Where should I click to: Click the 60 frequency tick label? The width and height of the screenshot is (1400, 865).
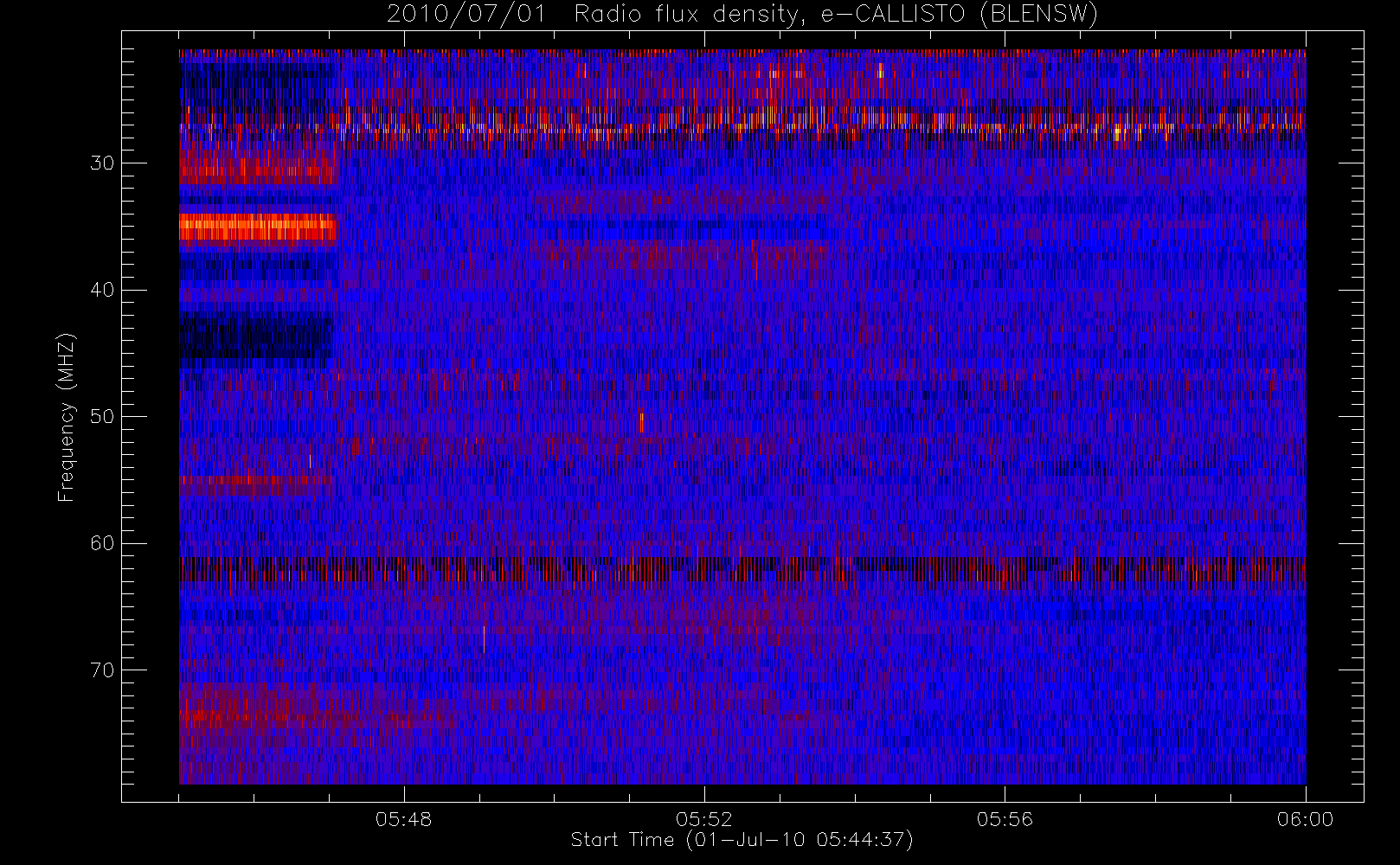click(102, 543)
